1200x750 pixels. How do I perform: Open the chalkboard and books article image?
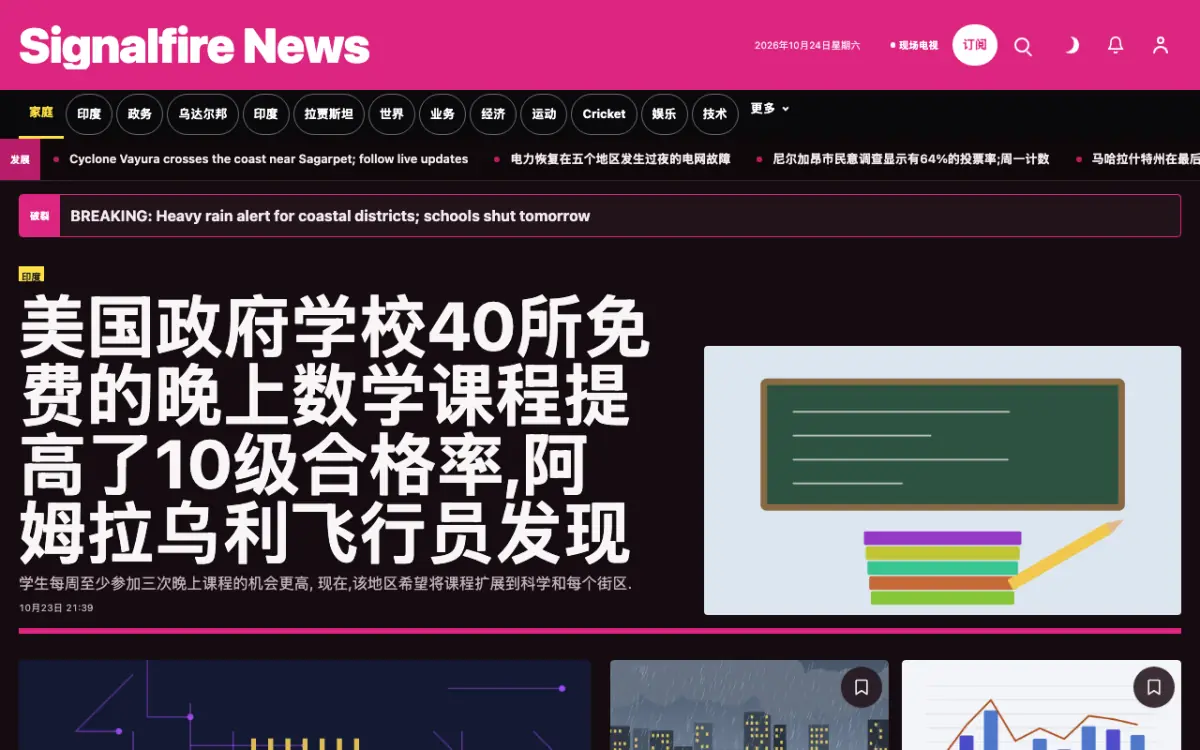click(942, 480)
